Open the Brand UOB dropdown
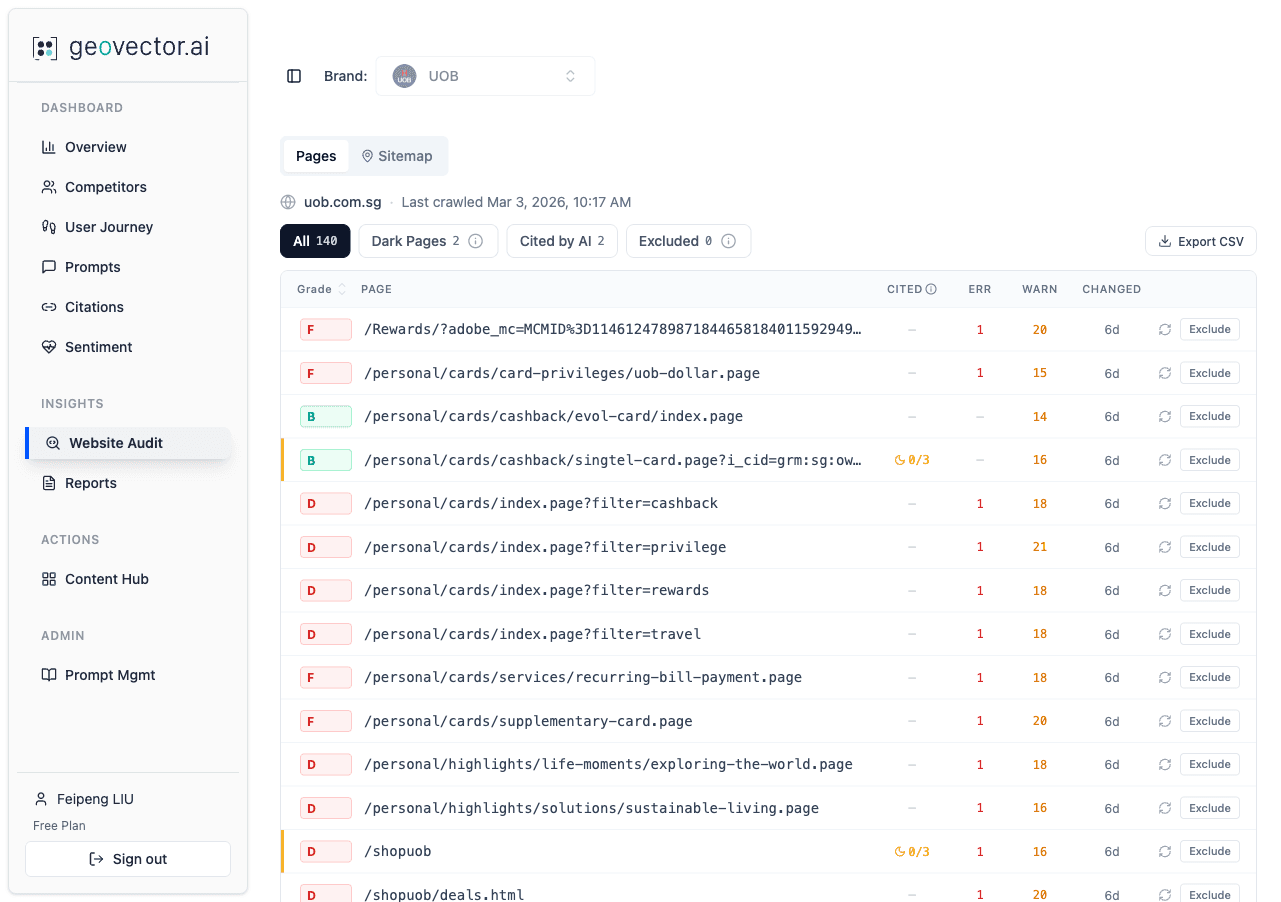The width and height of the screenshot is (1281, 902). (x=485, y=76)
